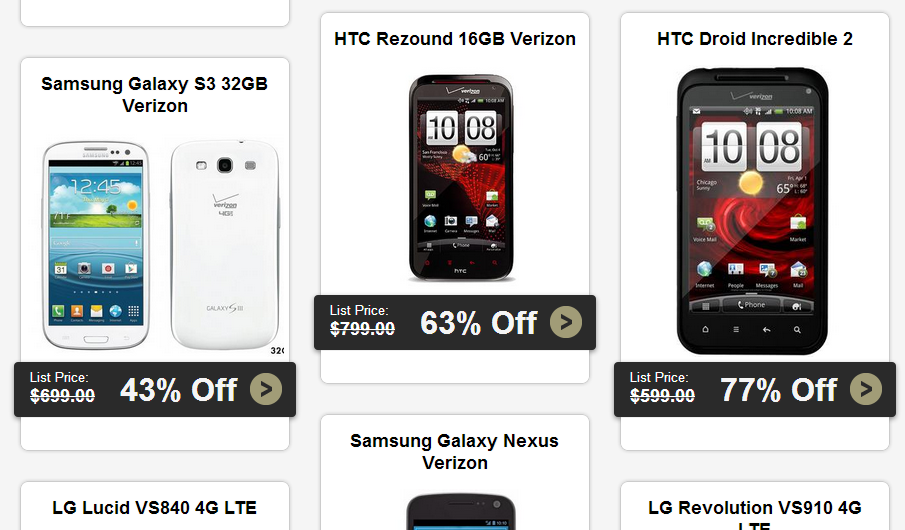This screenshot has width=905, height=530.
Task: Click the 63% Off deal text
Action: pyautogui.click(x=478, y=323)
